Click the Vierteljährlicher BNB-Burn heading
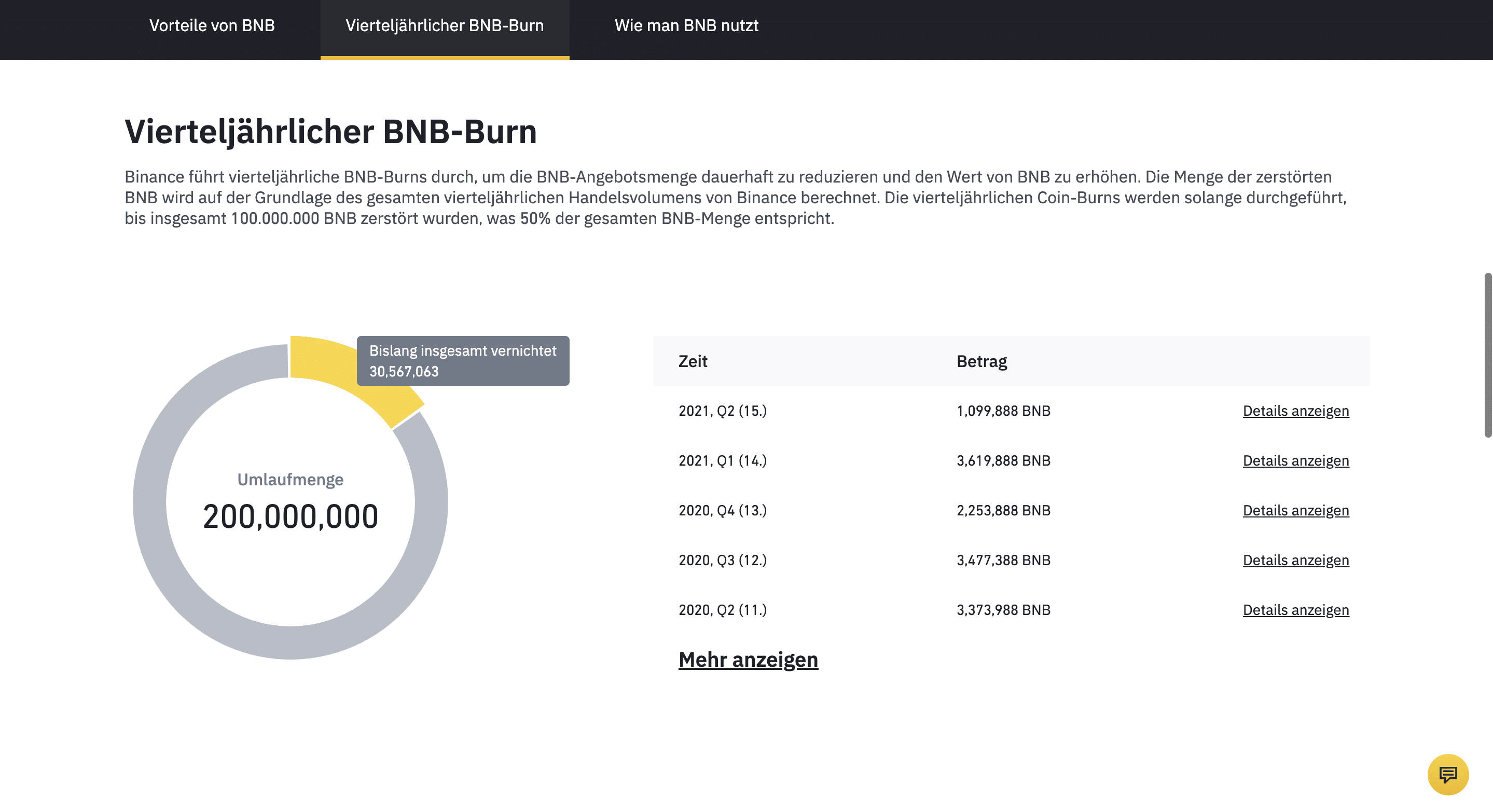 pyautogui.click(x=330, y=132)
